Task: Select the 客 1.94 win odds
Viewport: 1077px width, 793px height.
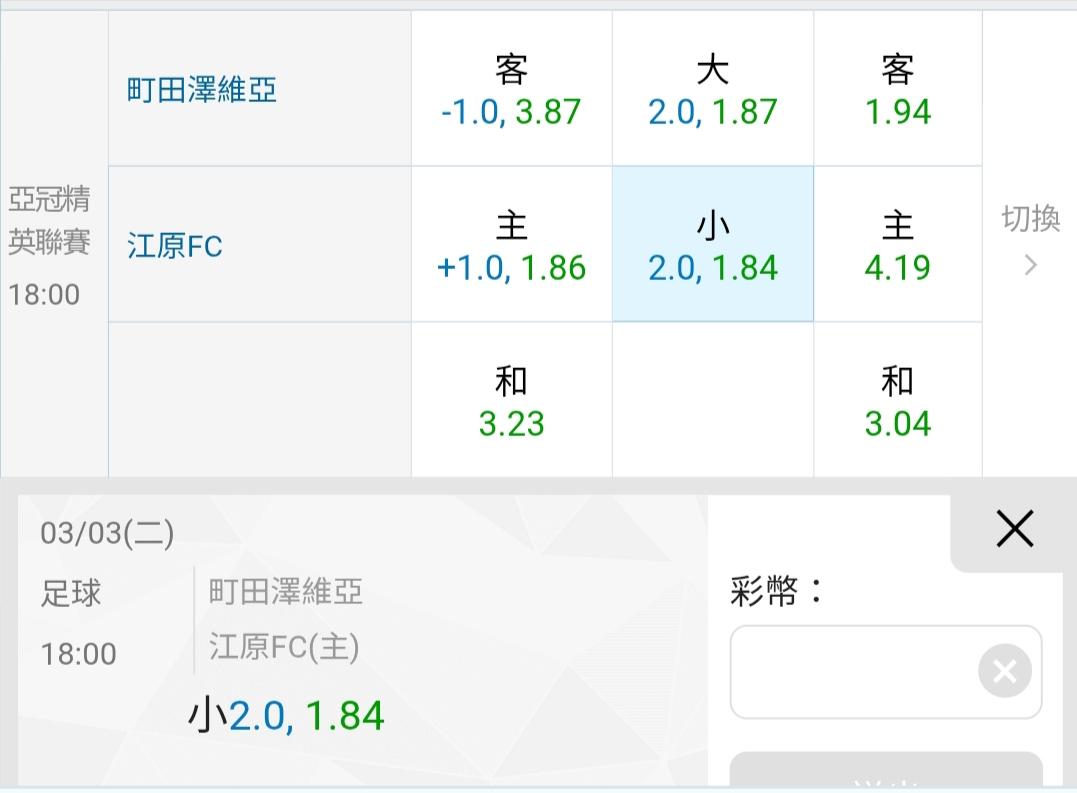Action: tap(897, 90)
